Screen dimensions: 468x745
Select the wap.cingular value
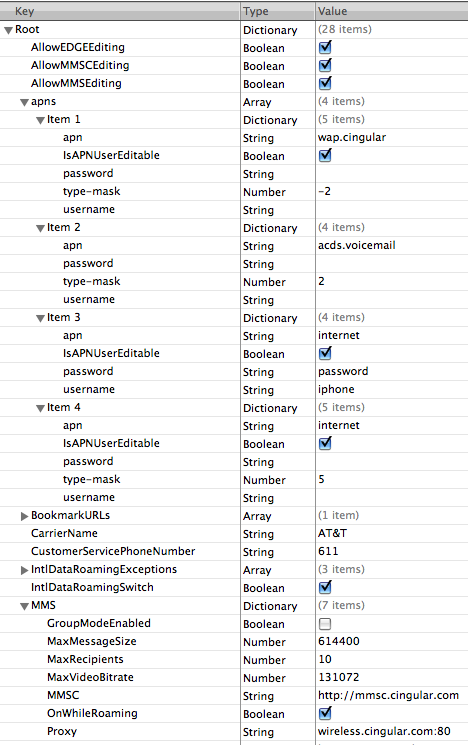point(352,137)
